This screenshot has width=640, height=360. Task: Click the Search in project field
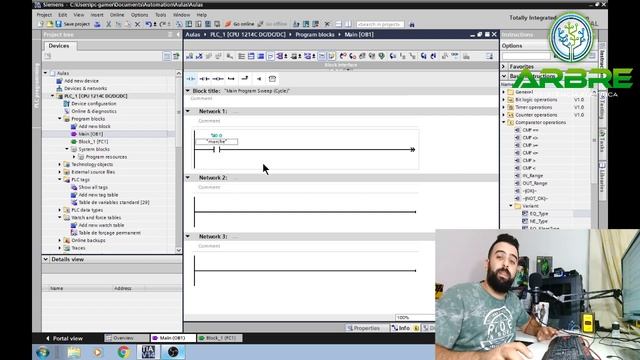coord(380,24)
